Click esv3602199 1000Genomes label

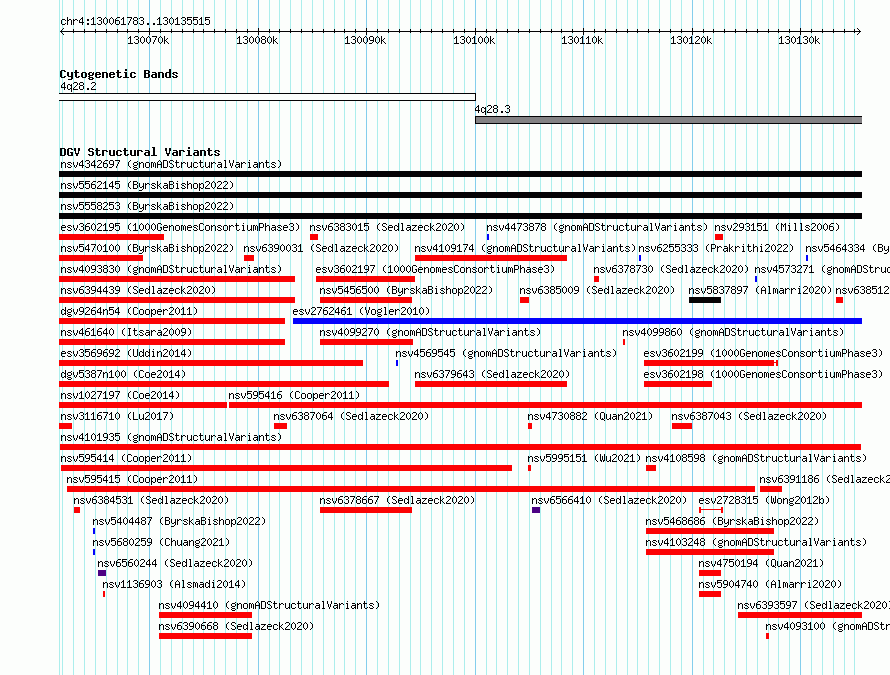(763, 354)
